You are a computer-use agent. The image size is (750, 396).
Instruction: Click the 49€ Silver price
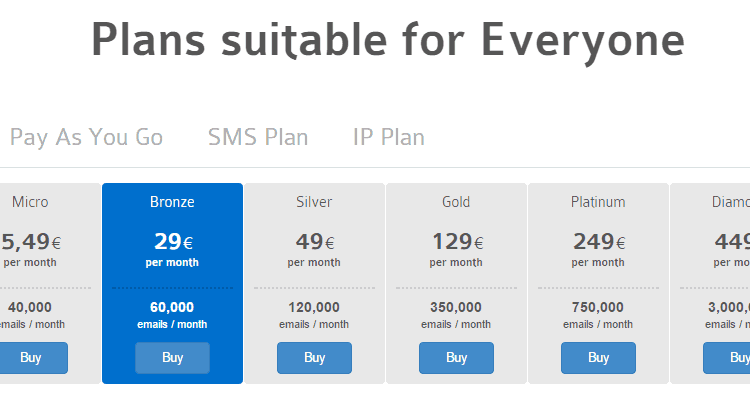[x=315, y=242]
